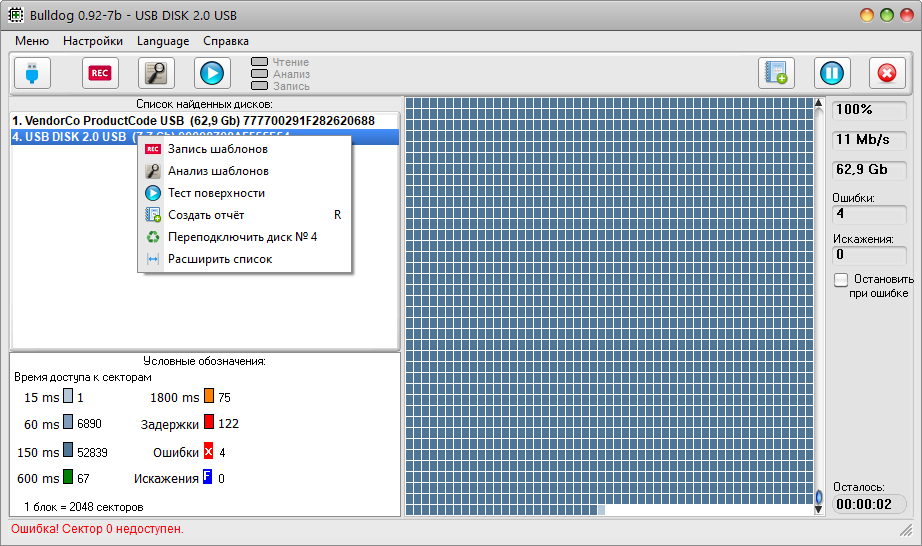Viewport: 922px width, 546px height.
Task: Choose Запись шаблонов from context menu
Action: (x=245, y=149)
